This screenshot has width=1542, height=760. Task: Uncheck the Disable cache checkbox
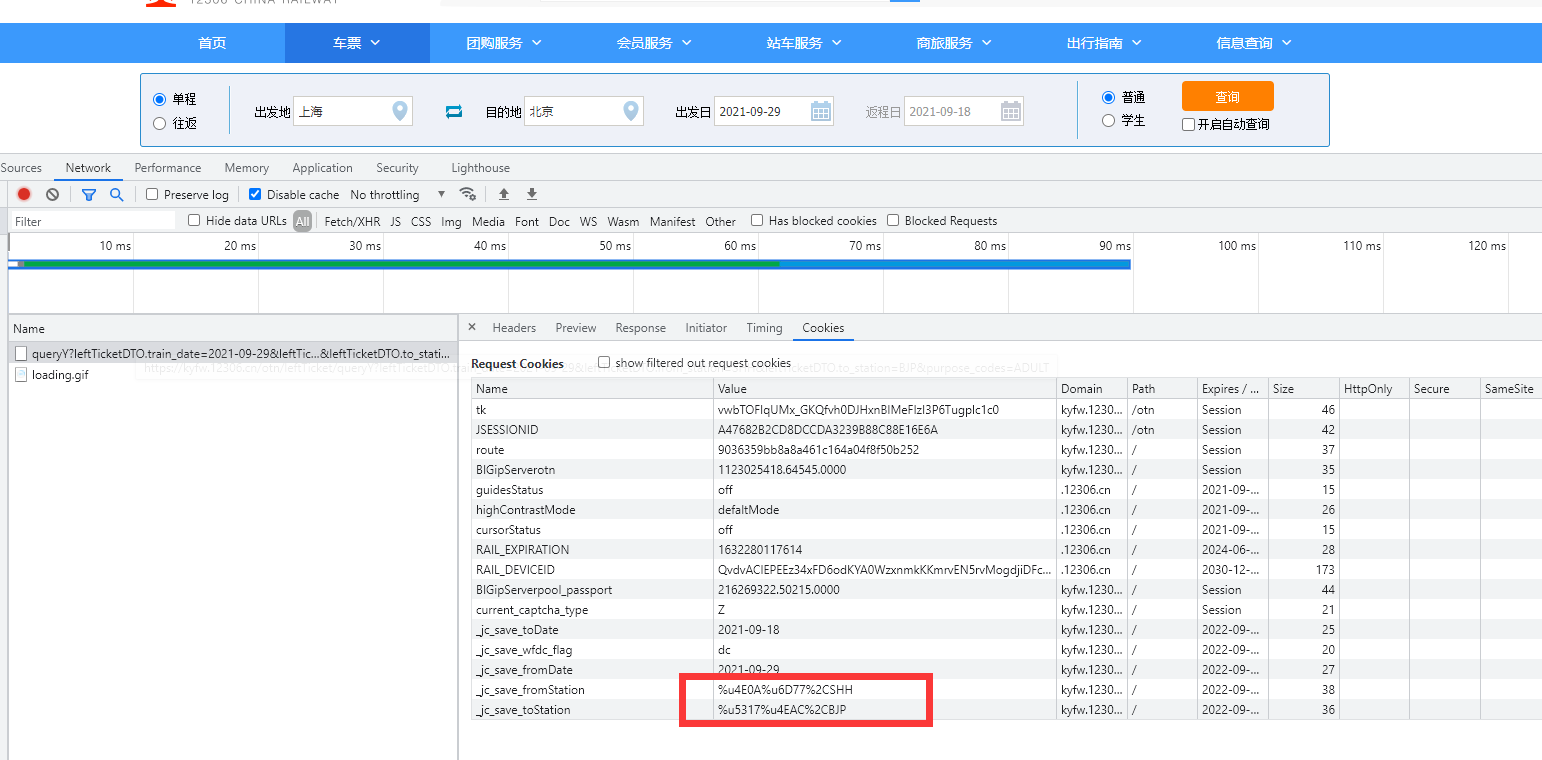(x=255, y=194)
